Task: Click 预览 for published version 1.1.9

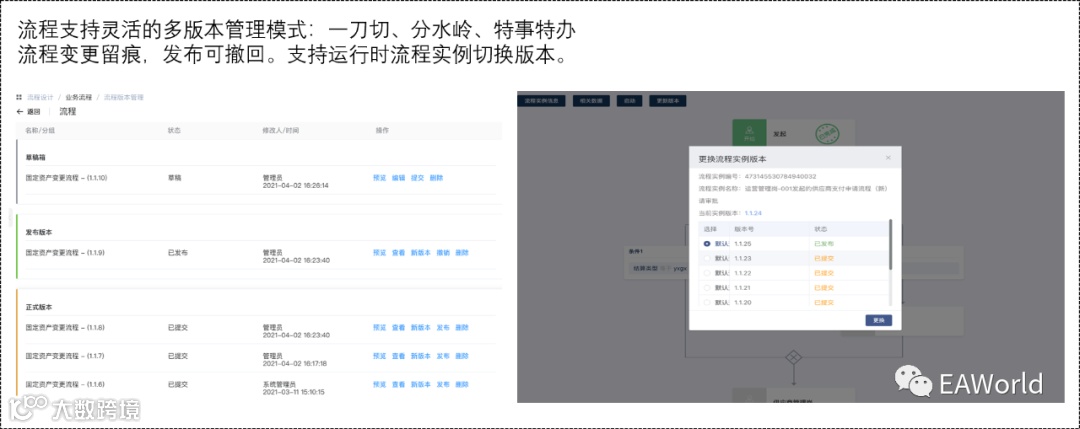Action: click(x=380, y=253)
